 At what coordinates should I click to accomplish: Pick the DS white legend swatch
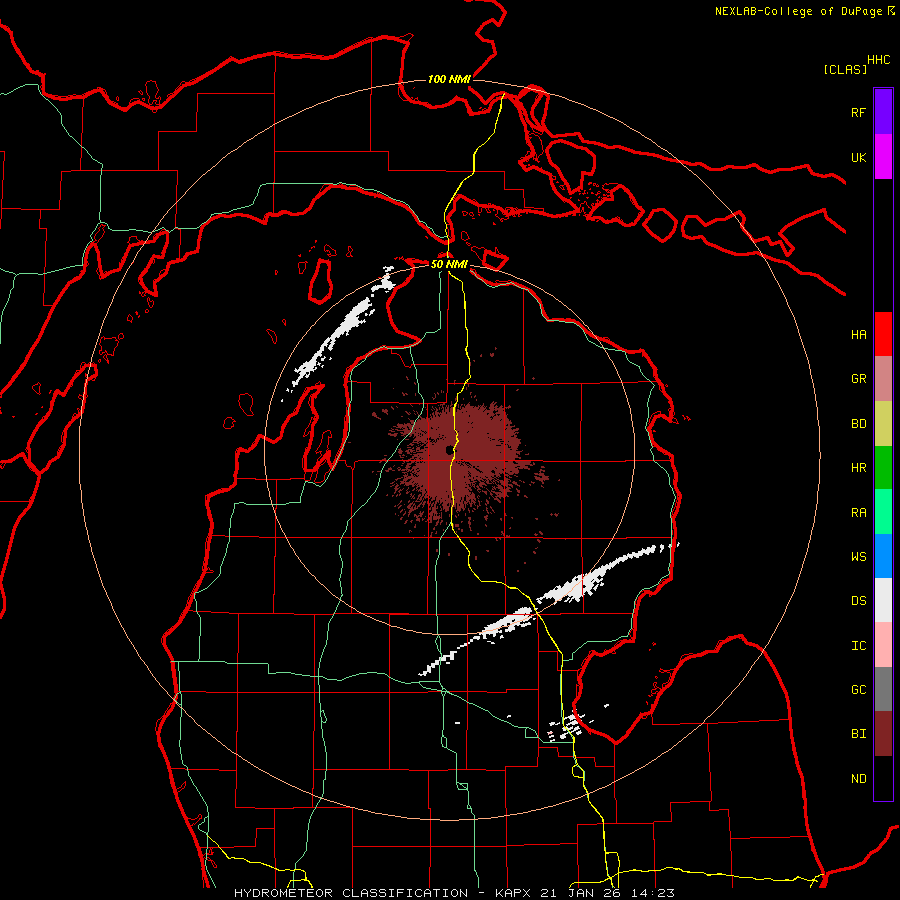883,600
